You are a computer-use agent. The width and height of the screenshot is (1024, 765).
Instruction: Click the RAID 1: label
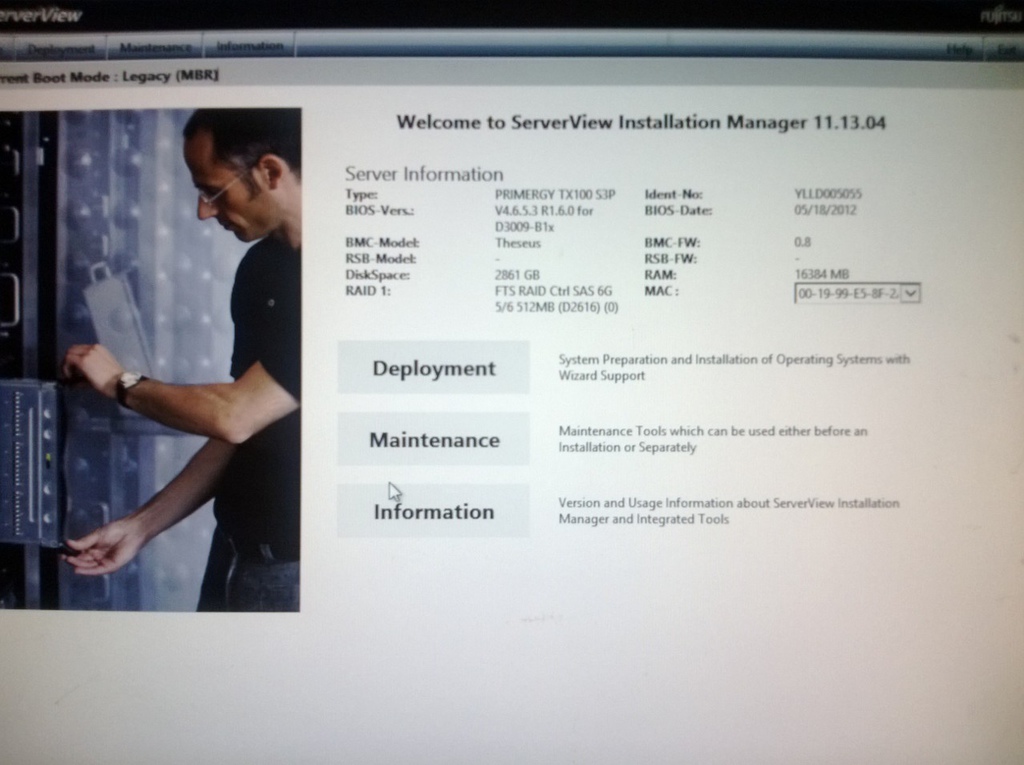(x=368, y=291)
